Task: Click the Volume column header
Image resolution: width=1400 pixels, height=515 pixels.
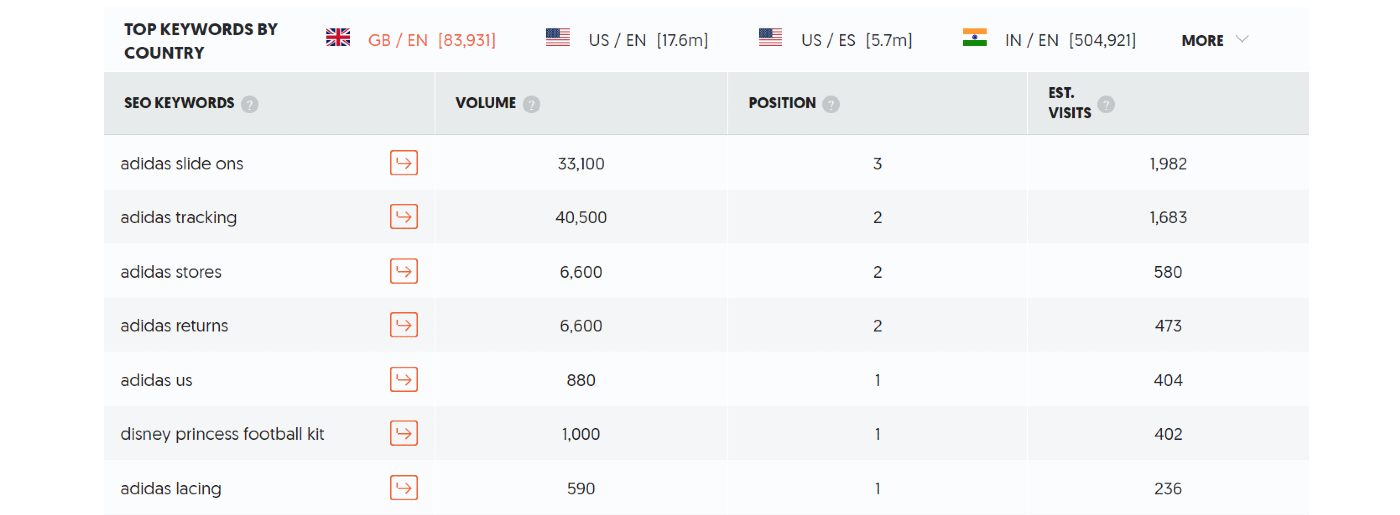Action: click(485, 103)
